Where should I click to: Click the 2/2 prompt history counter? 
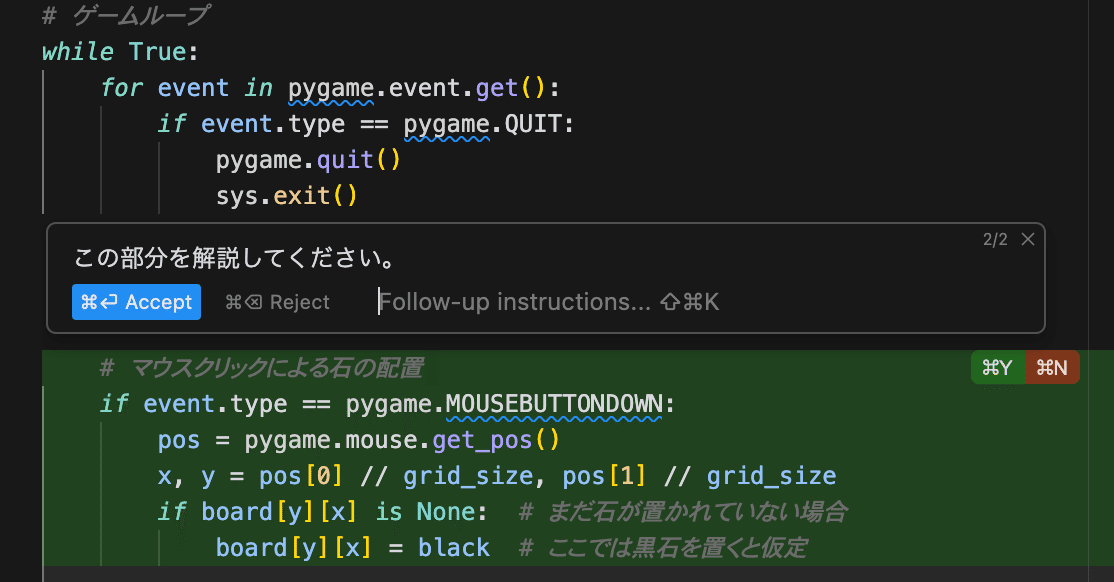995,240
